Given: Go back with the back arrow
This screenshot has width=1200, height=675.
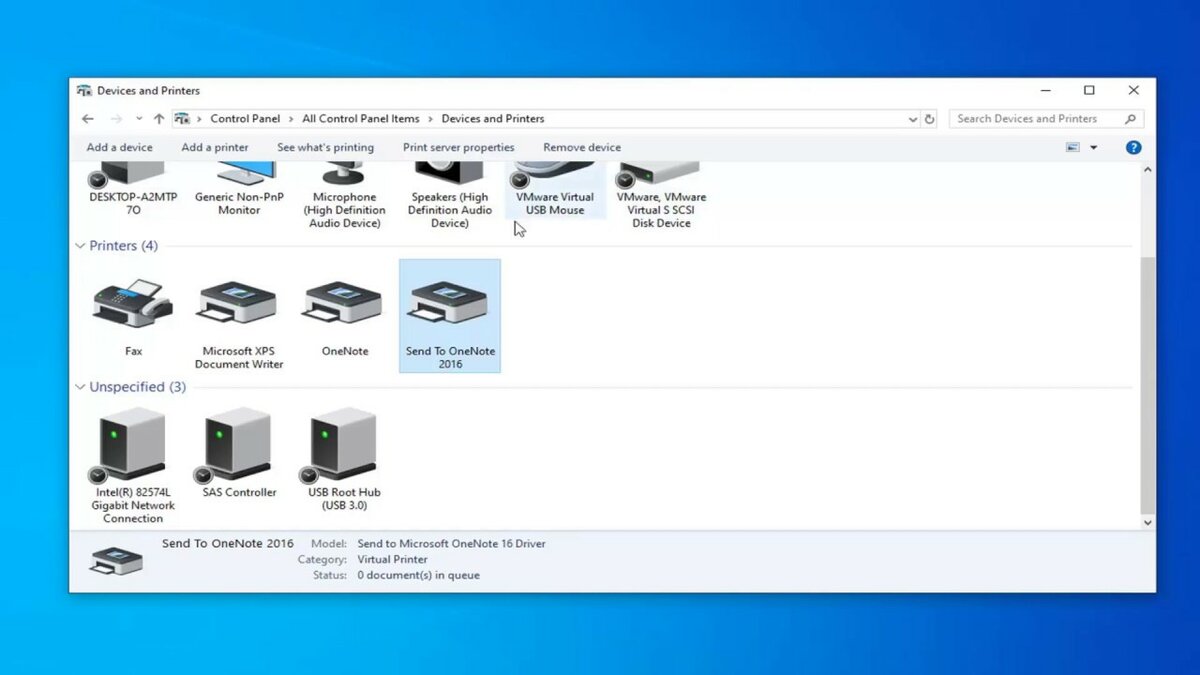Looking at the screenshot, I should (x=88, y=118).
